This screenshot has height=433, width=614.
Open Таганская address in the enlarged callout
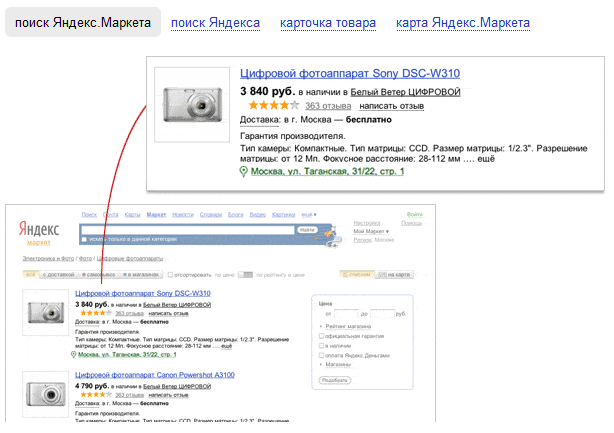coord(327,171)
